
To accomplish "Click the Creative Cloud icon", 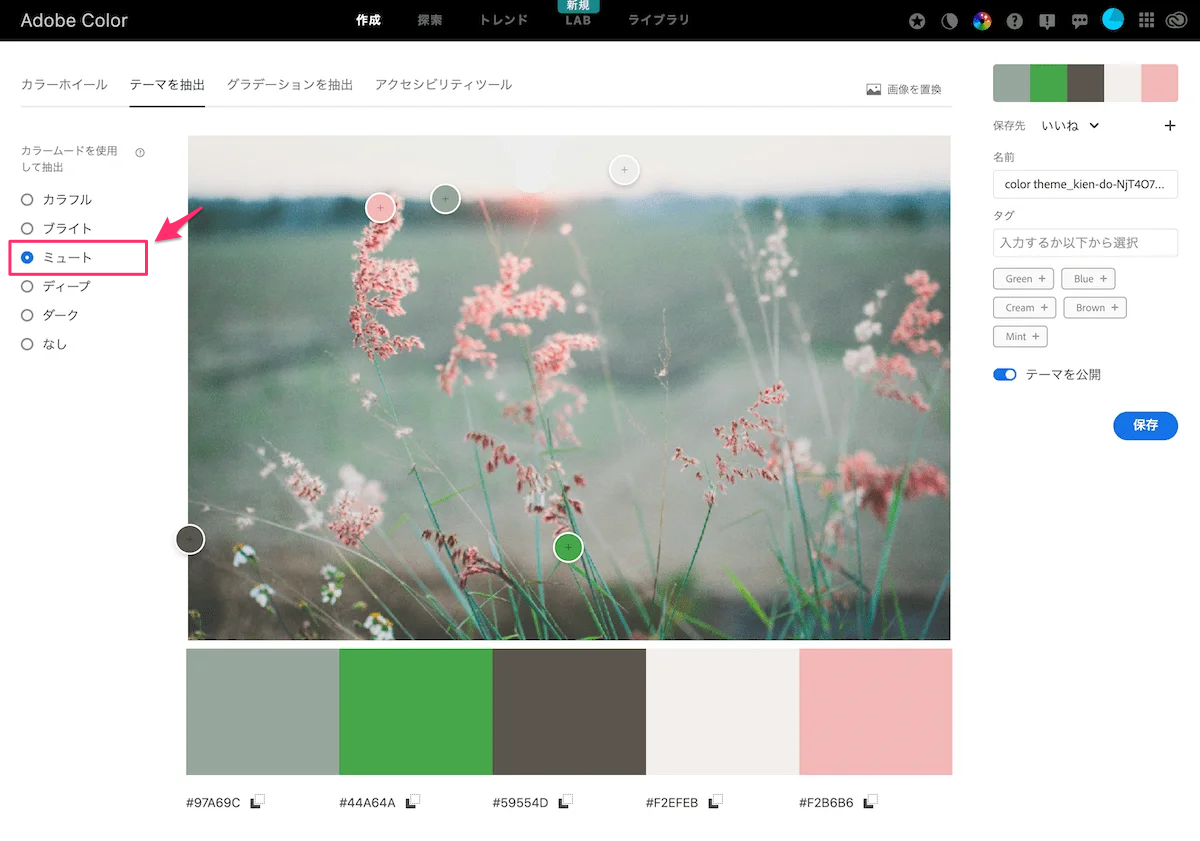I will (x=1179, y=20).
